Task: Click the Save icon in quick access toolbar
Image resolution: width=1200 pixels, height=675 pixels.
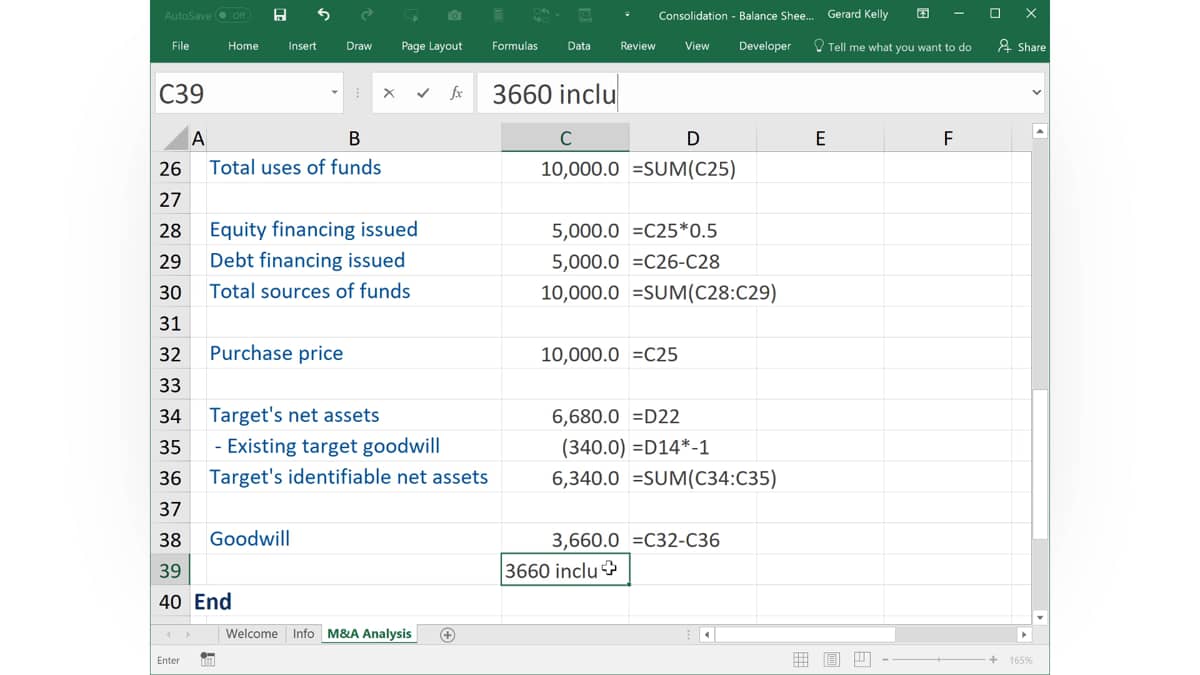Action: tap(280, 15)
